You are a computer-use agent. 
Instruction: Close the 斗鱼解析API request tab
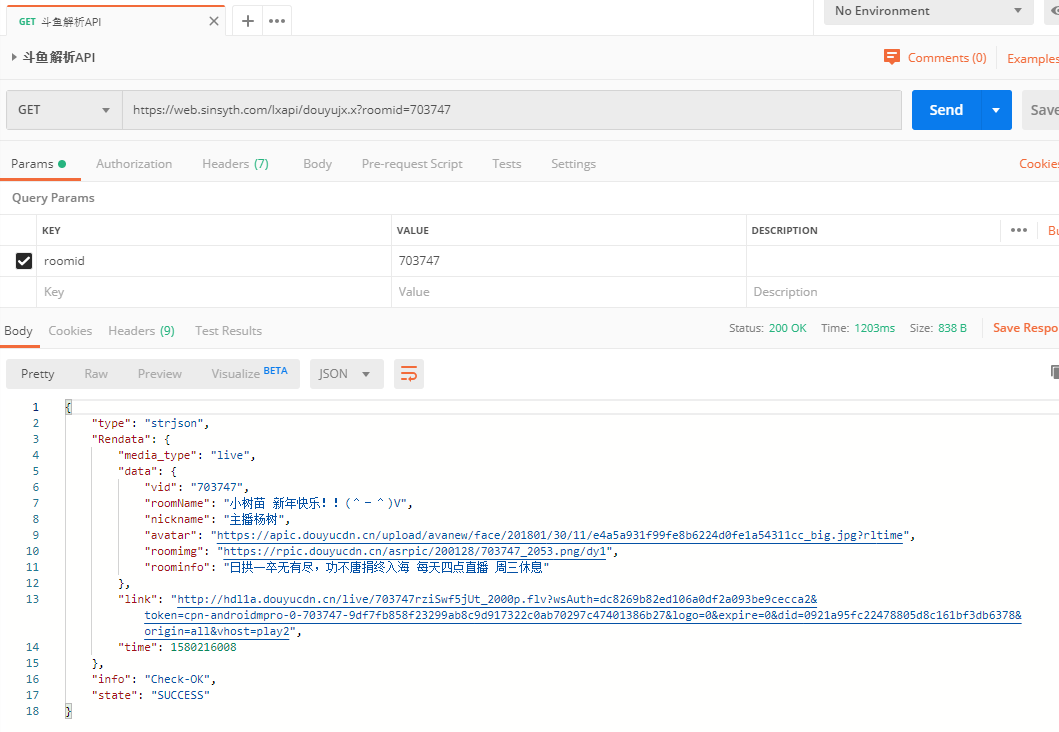pos(214,21)
